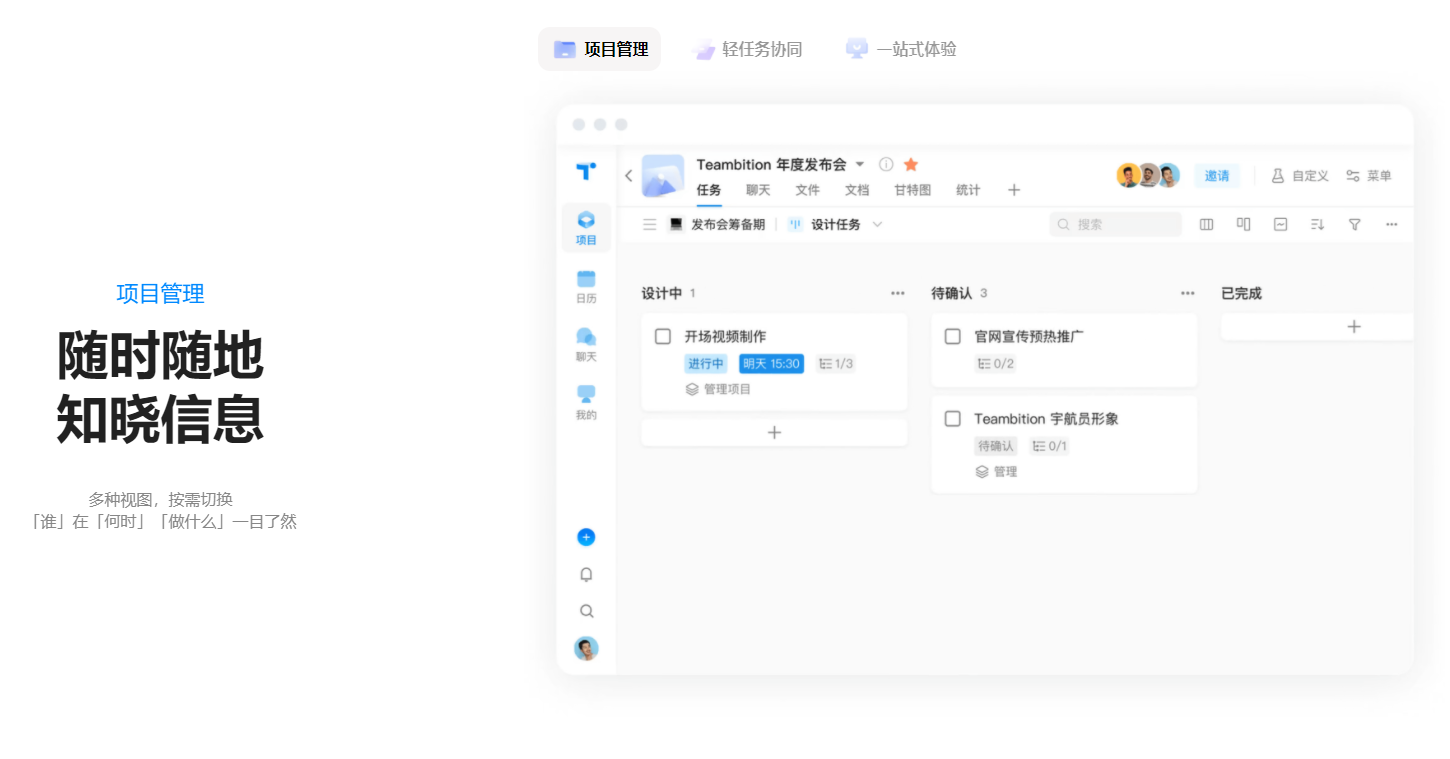Click the 邀请 invite button
1450x759 pixels.
point(1216,176)
